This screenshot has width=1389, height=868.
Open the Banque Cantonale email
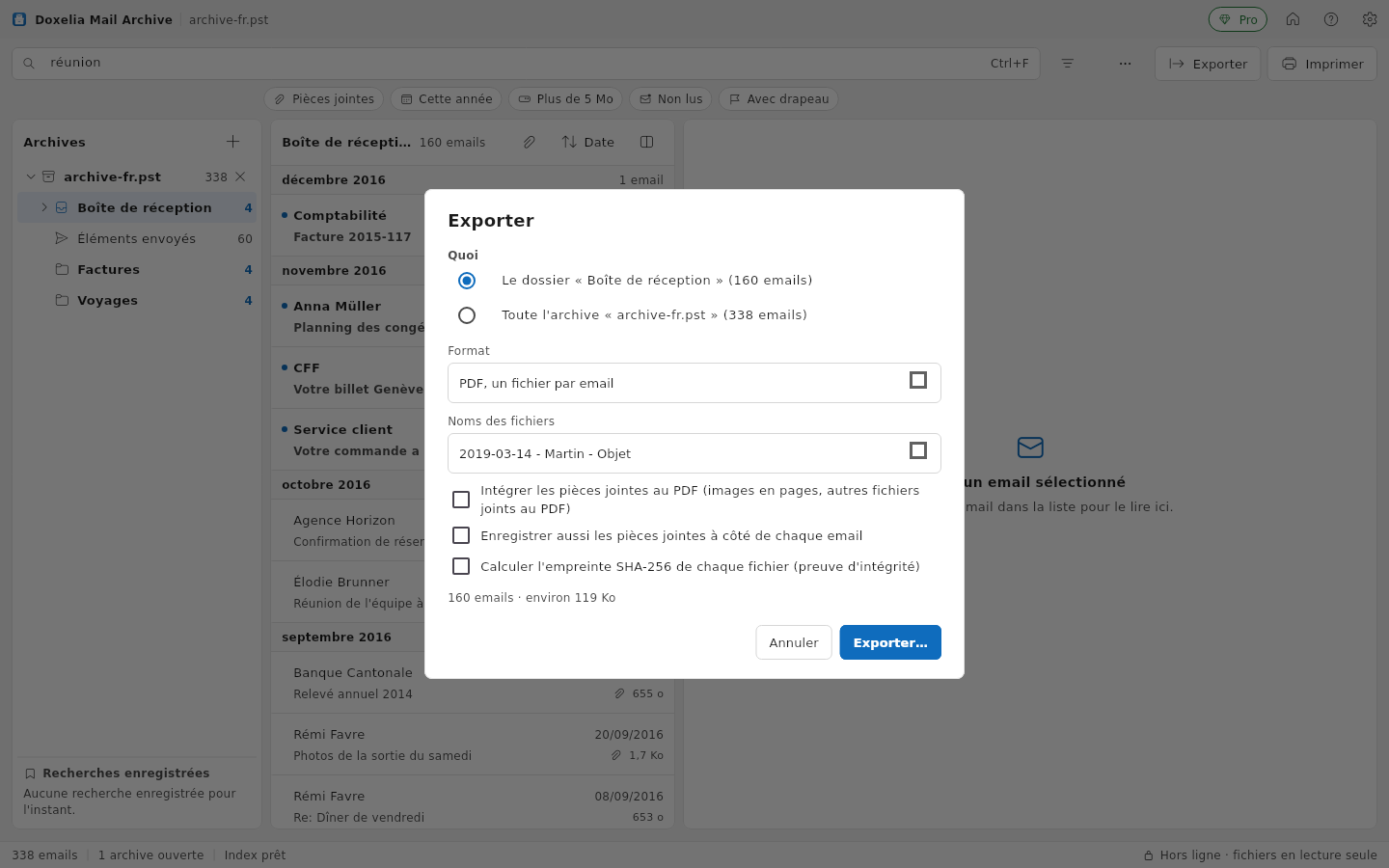(473, 683)
